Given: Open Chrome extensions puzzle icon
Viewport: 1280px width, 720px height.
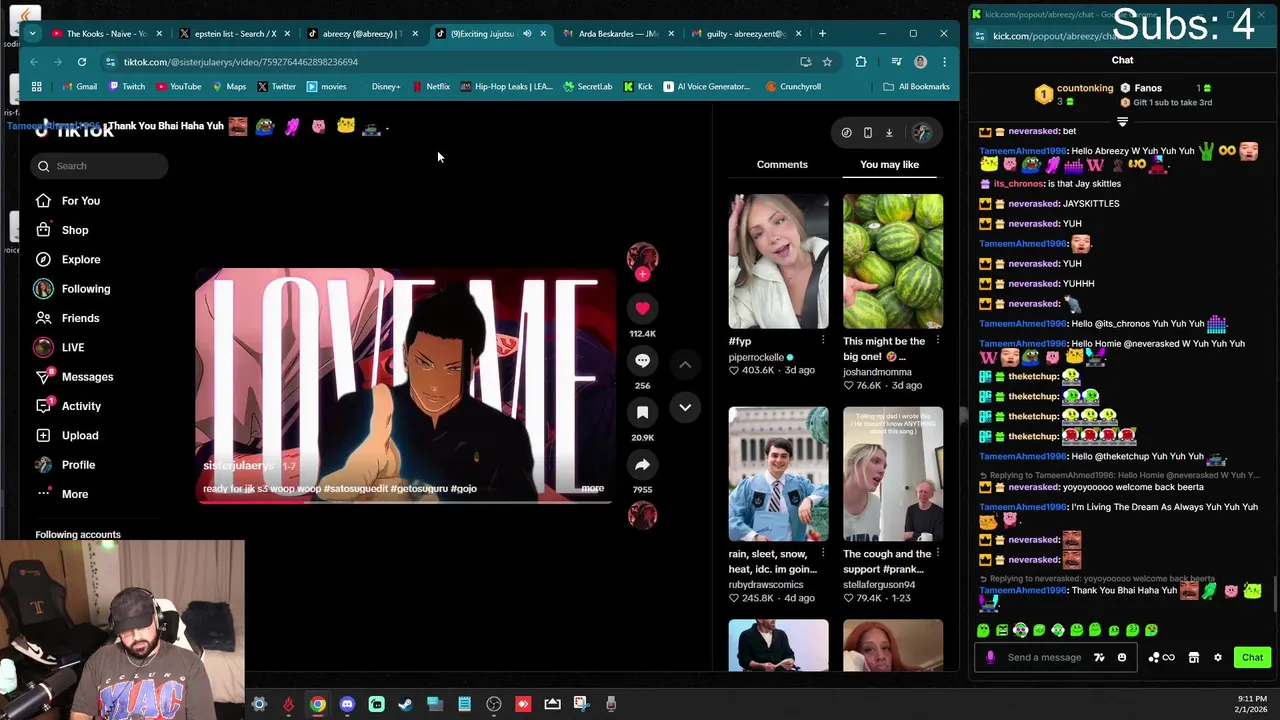Looking at the screenshot, I should [861, 62].
